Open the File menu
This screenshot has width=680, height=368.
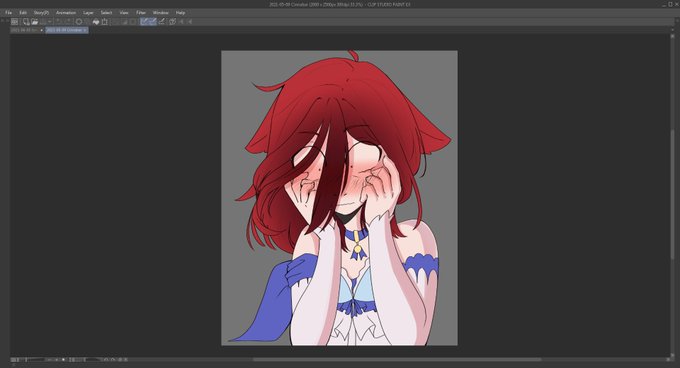[x=8, y=13]
